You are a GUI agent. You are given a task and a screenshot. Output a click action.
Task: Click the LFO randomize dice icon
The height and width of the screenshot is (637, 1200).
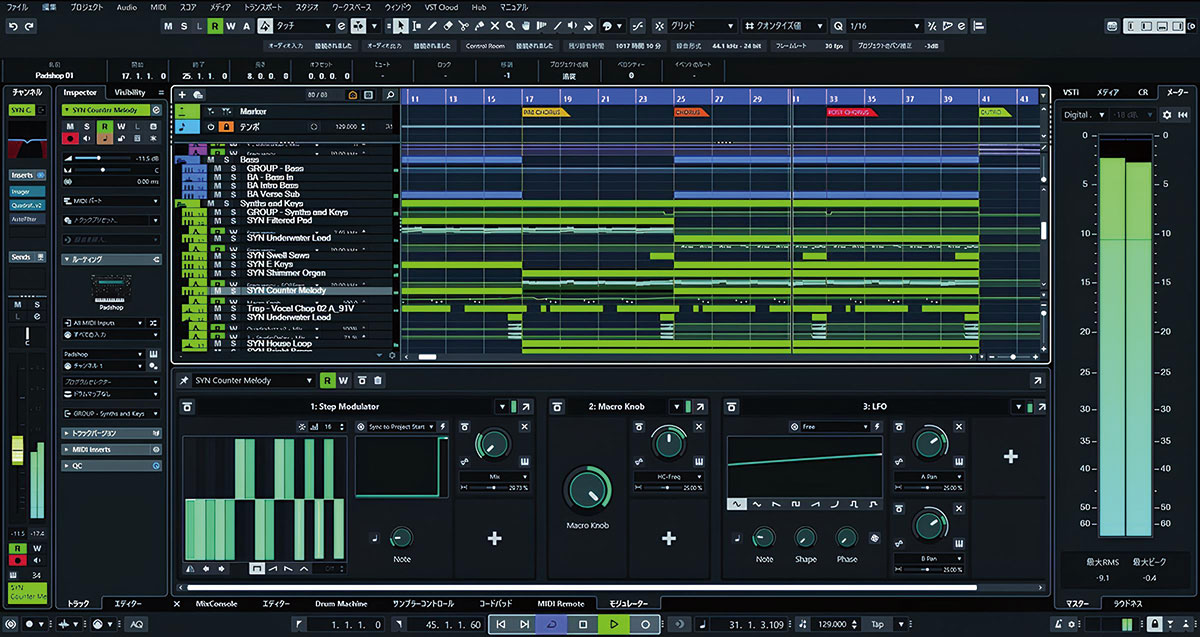click(876, 538)
